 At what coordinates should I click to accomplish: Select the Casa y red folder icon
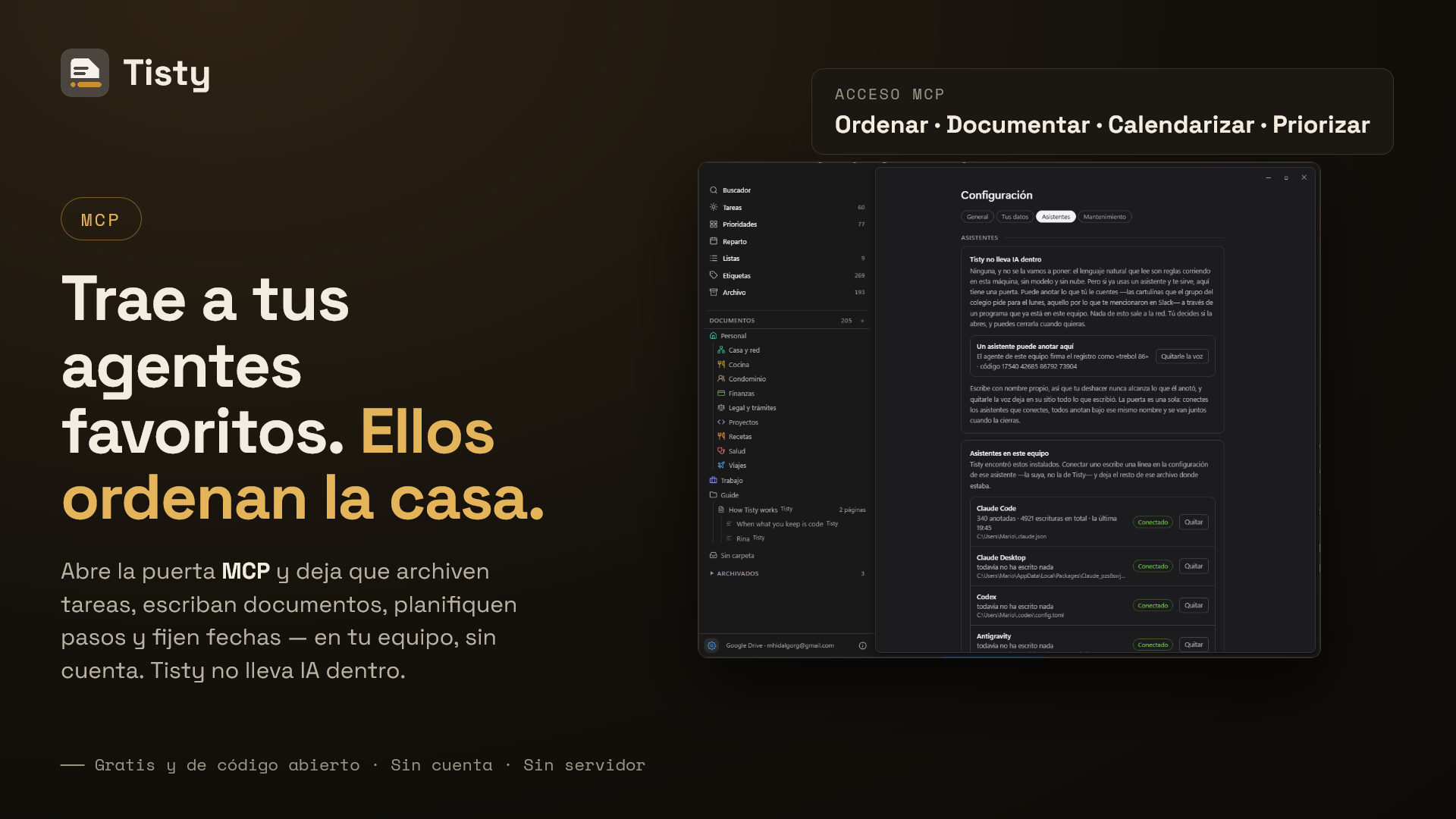point(721,350)
